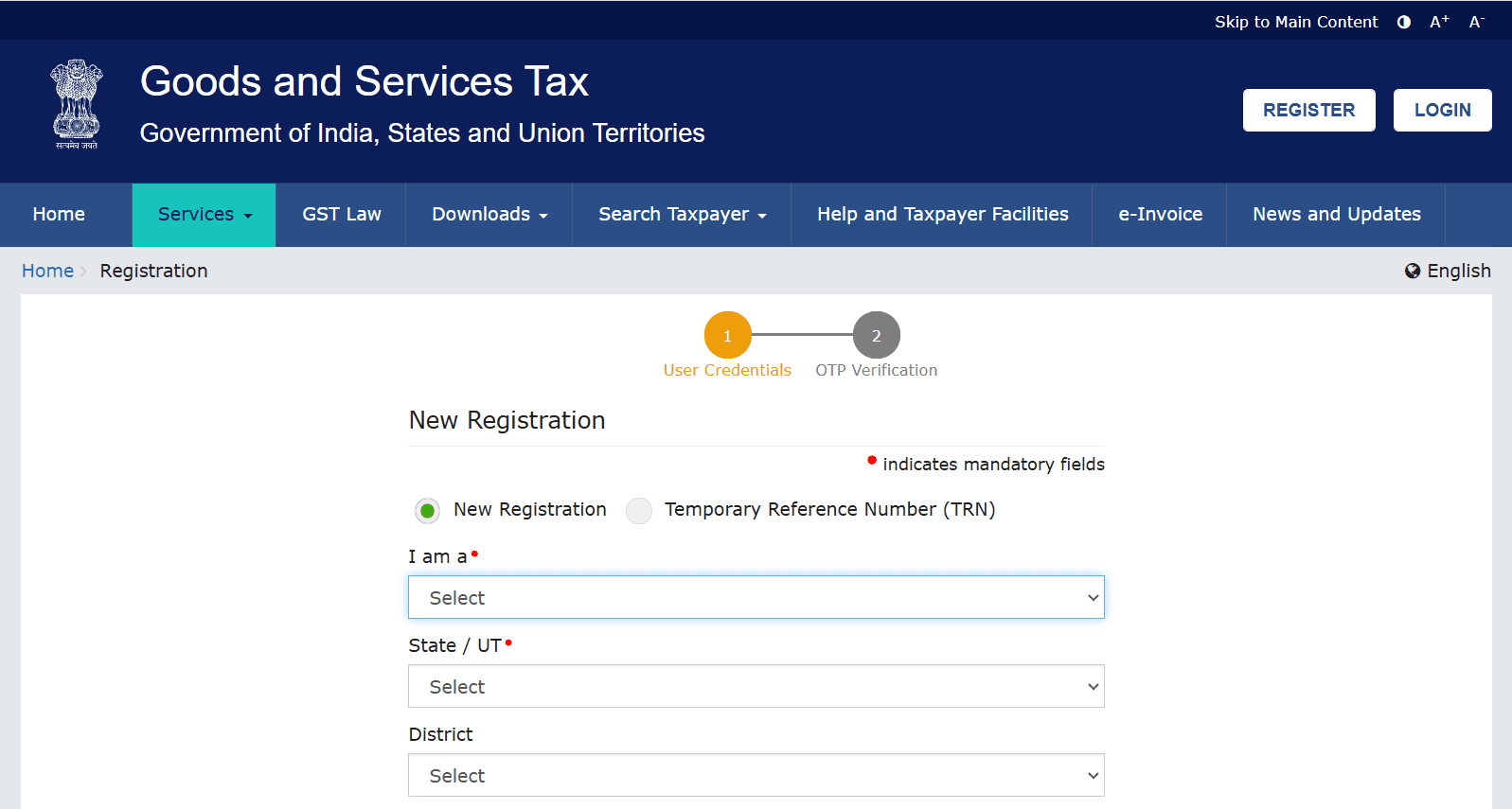Click step 2 OTP Verification circle
The height and width of the screenshot is (809, 1512).
(875, 334)
